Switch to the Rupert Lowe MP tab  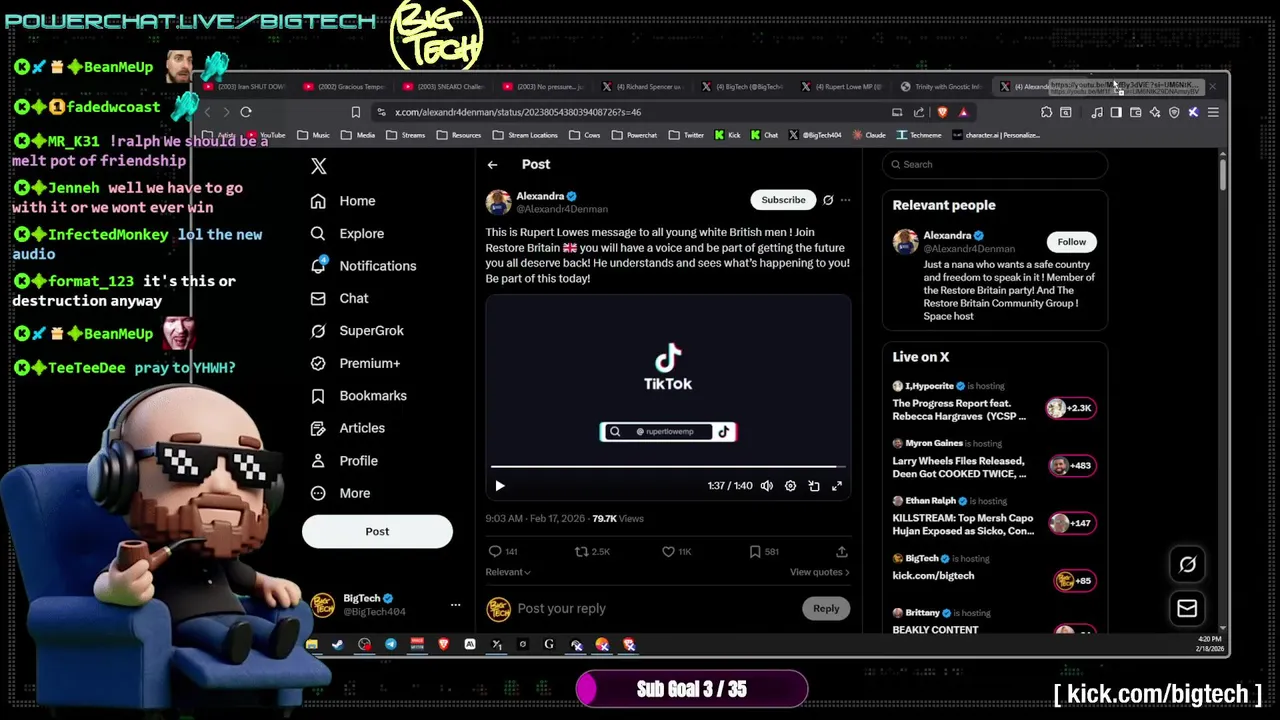[842, 87]
